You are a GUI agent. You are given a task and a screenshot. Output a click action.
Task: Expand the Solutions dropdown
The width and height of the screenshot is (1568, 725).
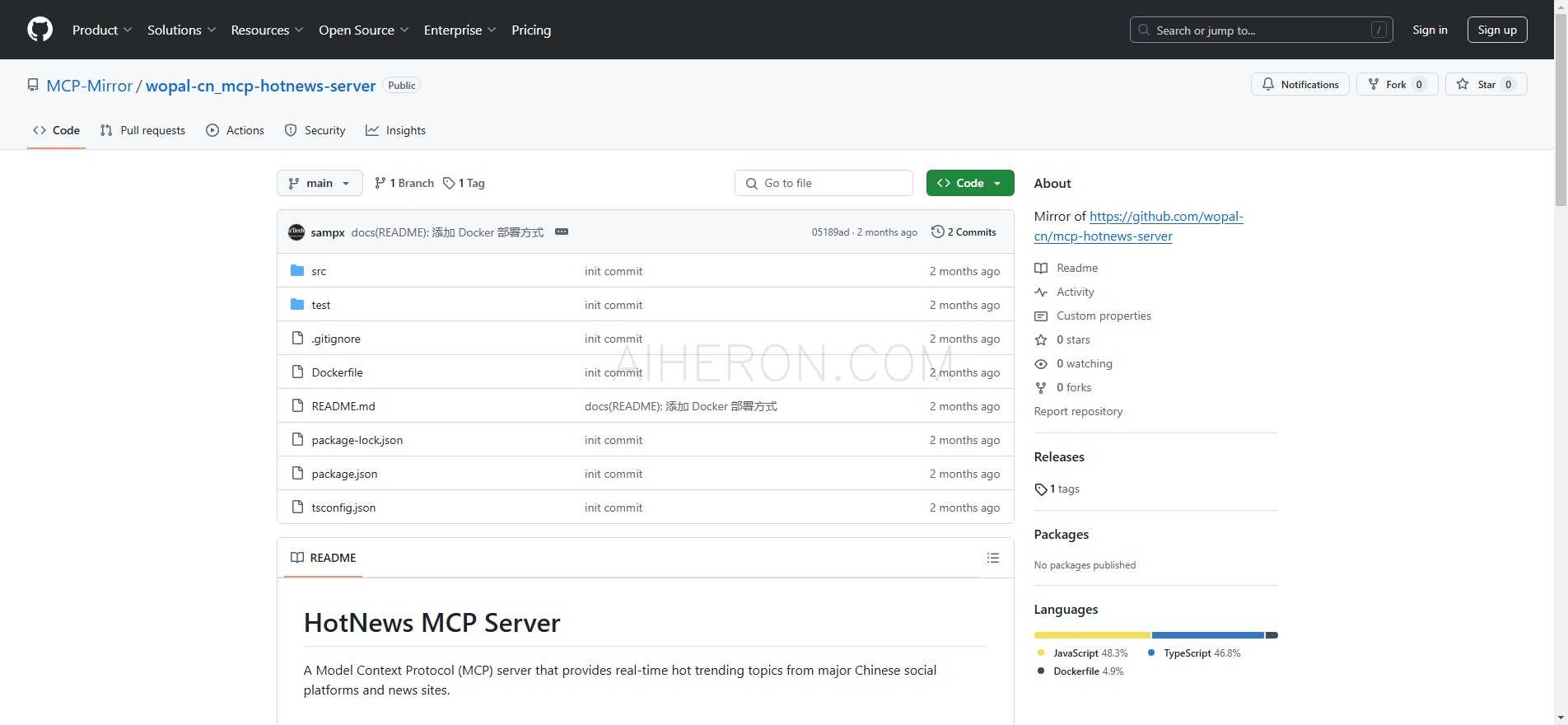[181, 30]
